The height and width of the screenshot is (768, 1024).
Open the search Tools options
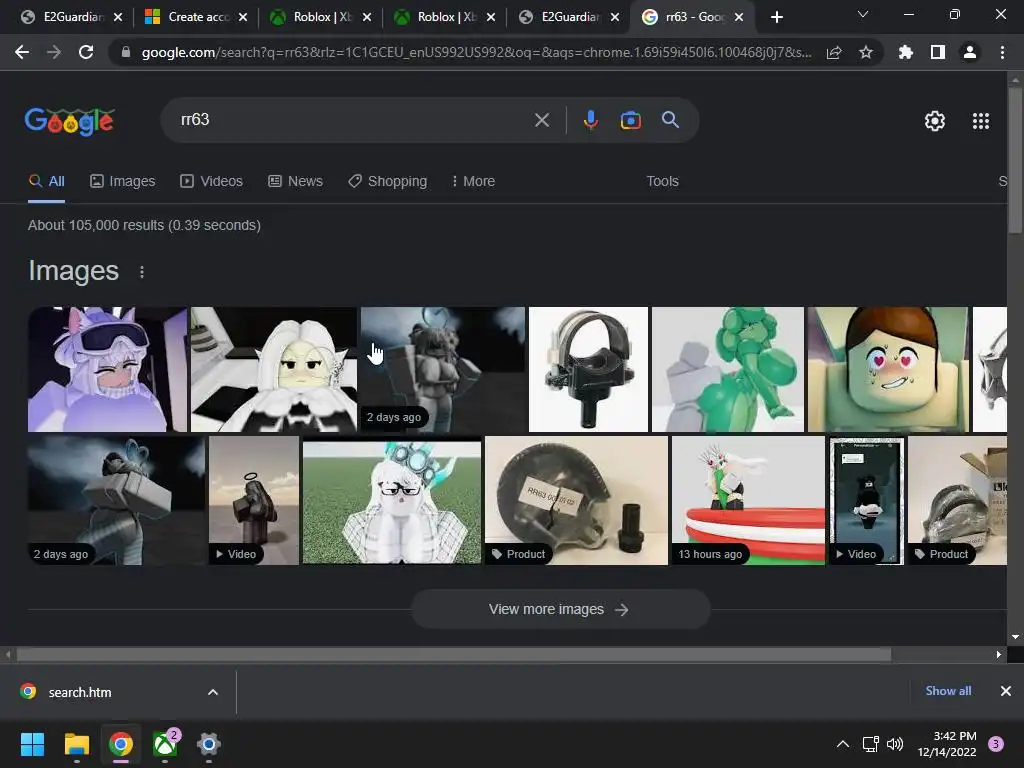pos(662,182)
